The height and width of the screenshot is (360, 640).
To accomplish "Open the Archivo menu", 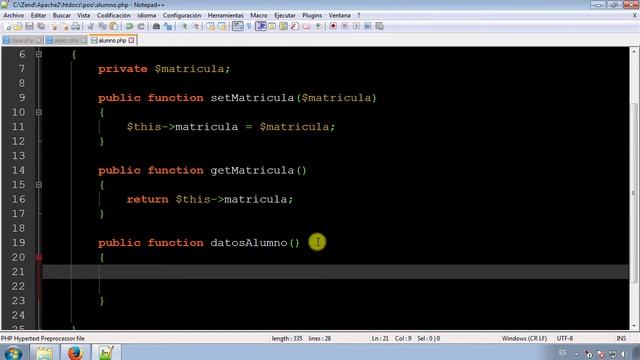I will (x=13, y=16).
